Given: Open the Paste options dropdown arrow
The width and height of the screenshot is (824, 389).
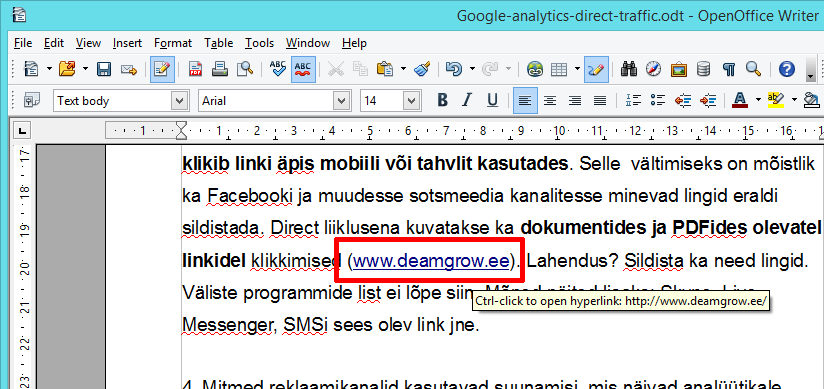Looking at the screenshot, I should [403, 69].
